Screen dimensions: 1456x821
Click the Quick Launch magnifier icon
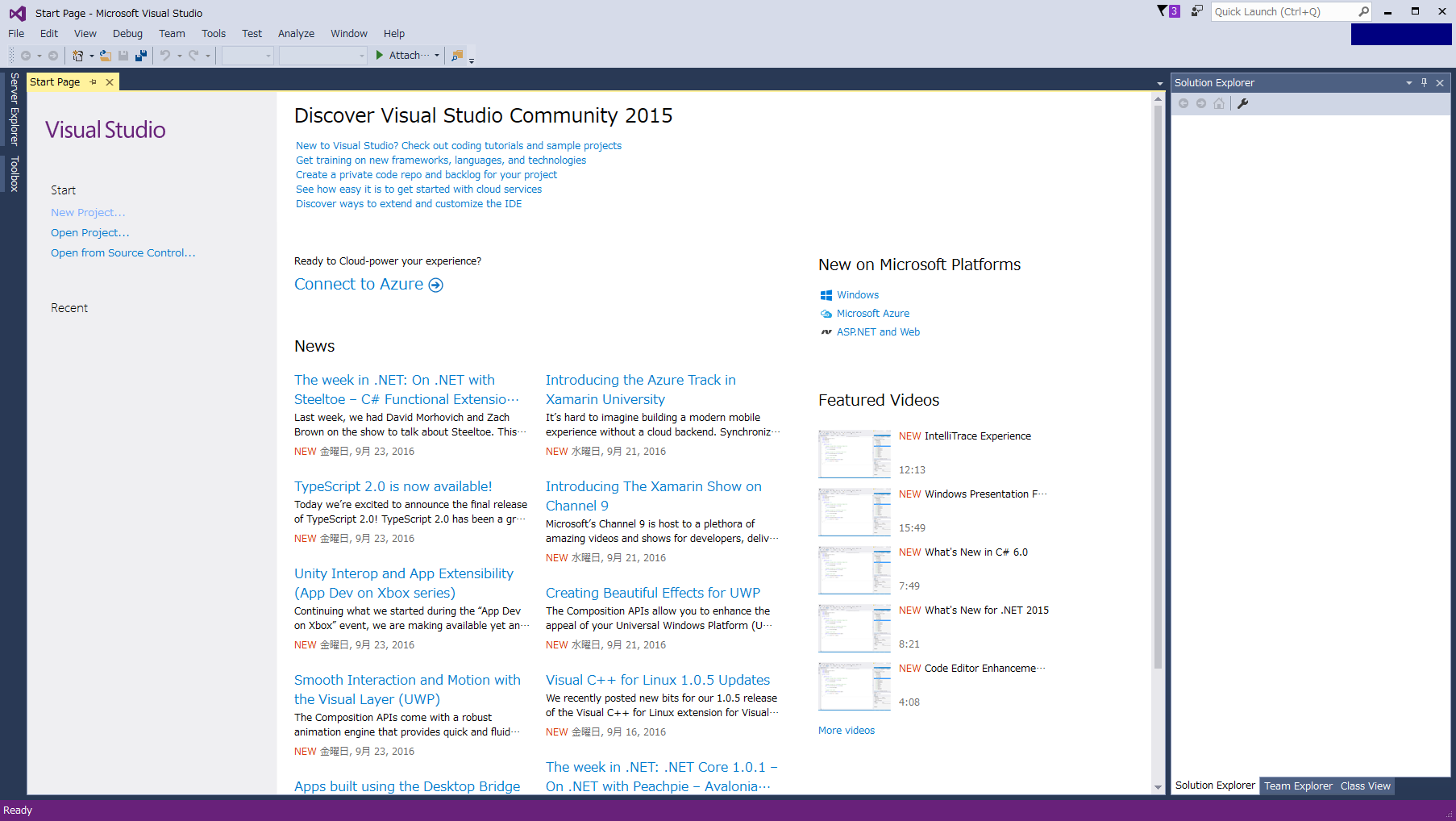tap(1363, 11)
